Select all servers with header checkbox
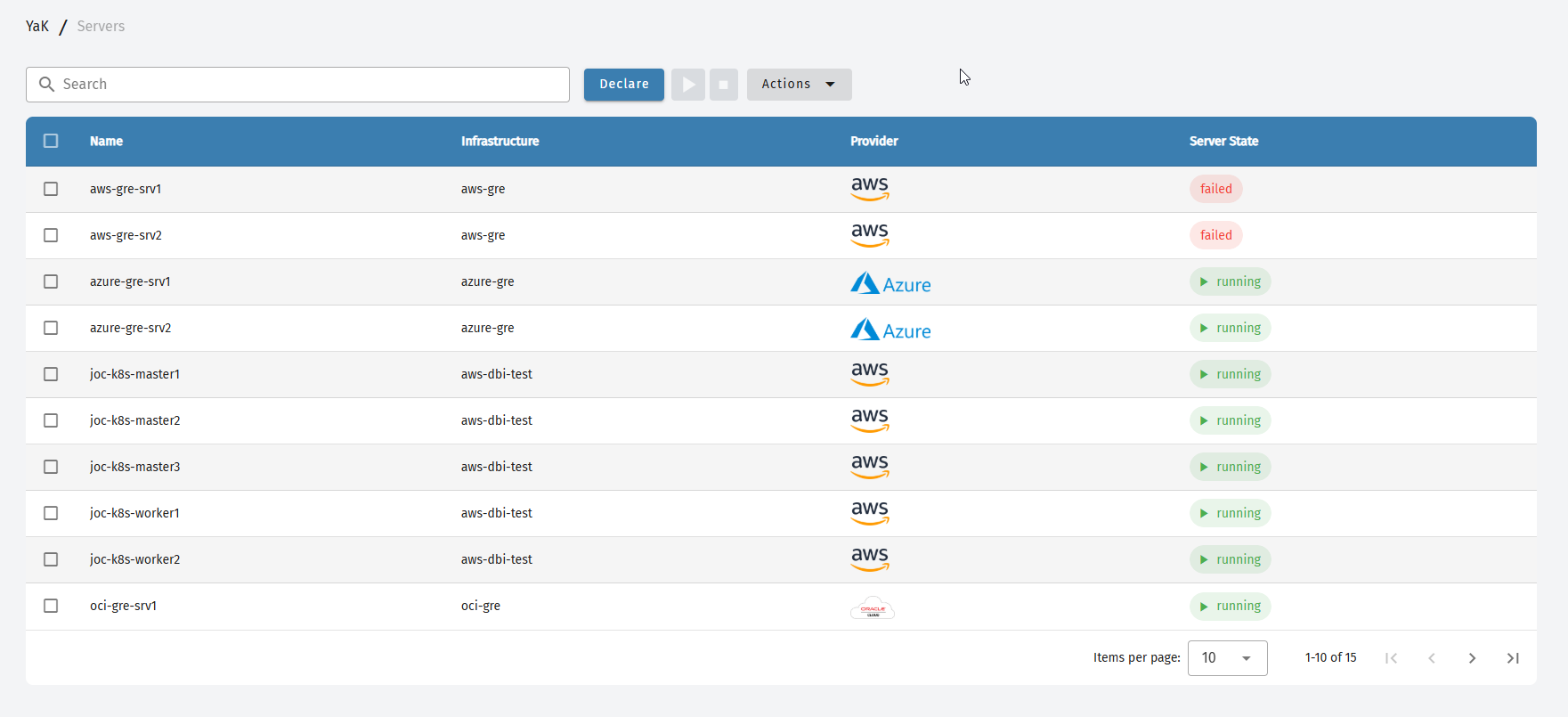The image size is (1568, 717). pyautogui.click(x=51, y=141)
